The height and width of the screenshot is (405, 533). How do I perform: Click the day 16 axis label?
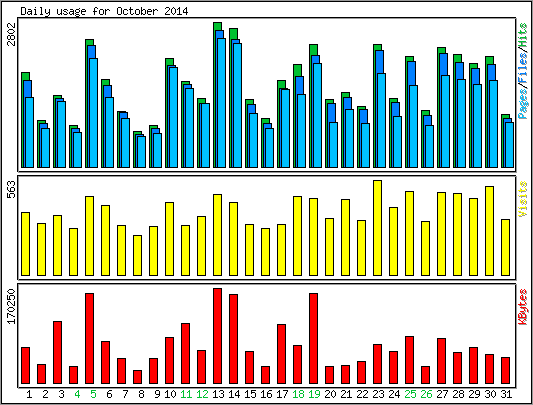click(266, 394)
